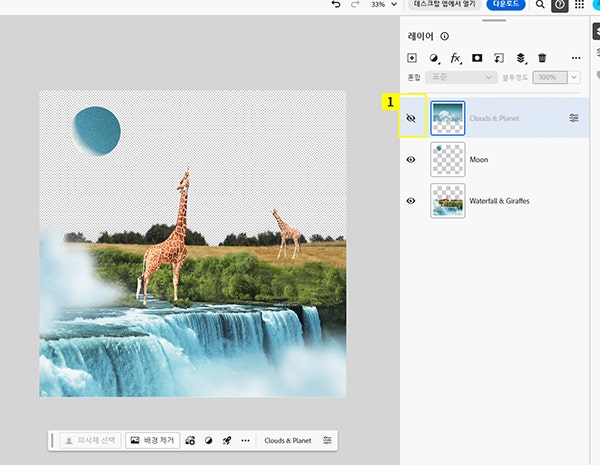Image resolution: width=600 pixels, height=465 pixels.
Task: Hide the Moon layer
Action: (x=410, y=160)
